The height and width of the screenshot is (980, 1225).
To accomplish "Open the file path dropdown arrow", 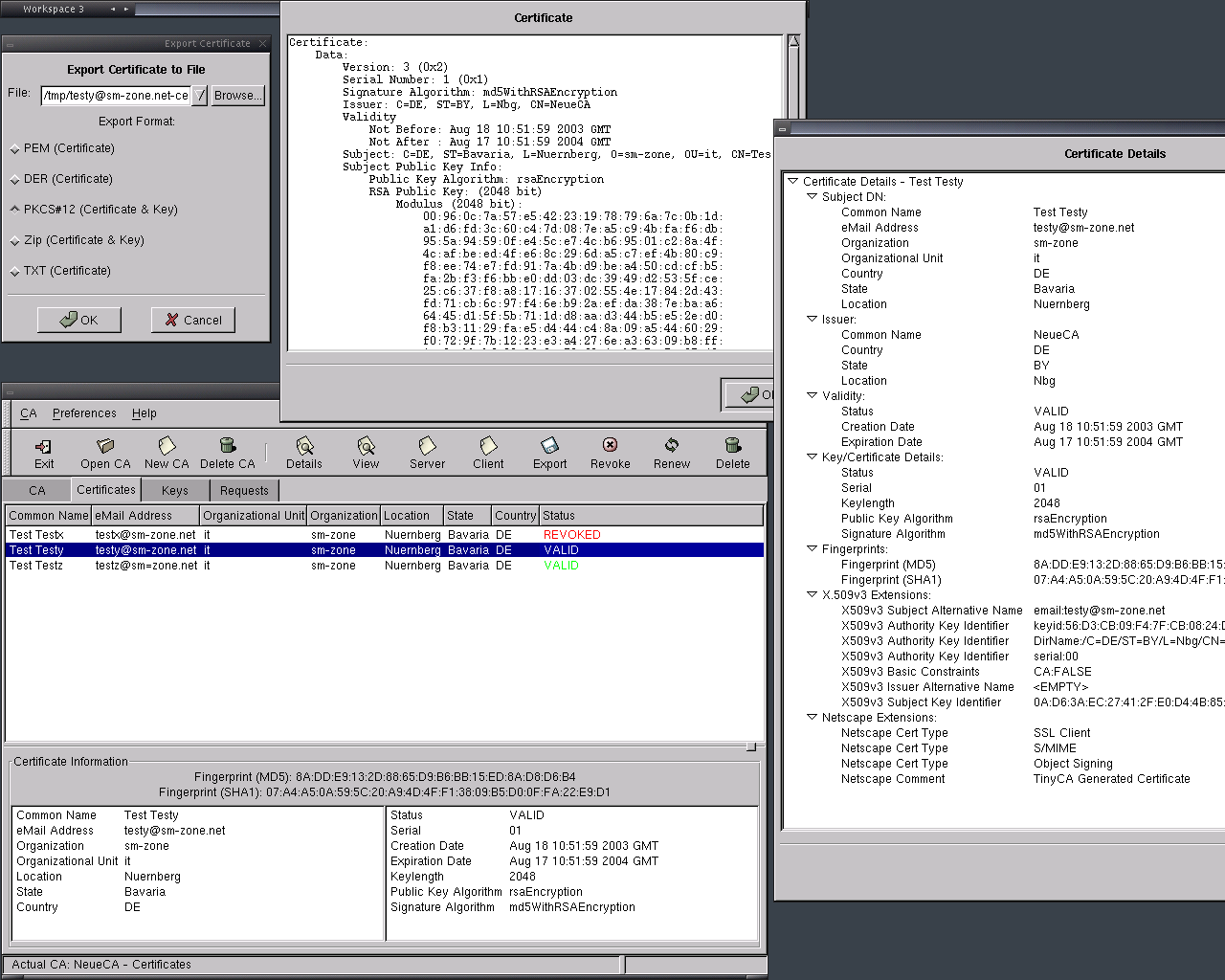I will pyautogui.click(x=199, y=96).
